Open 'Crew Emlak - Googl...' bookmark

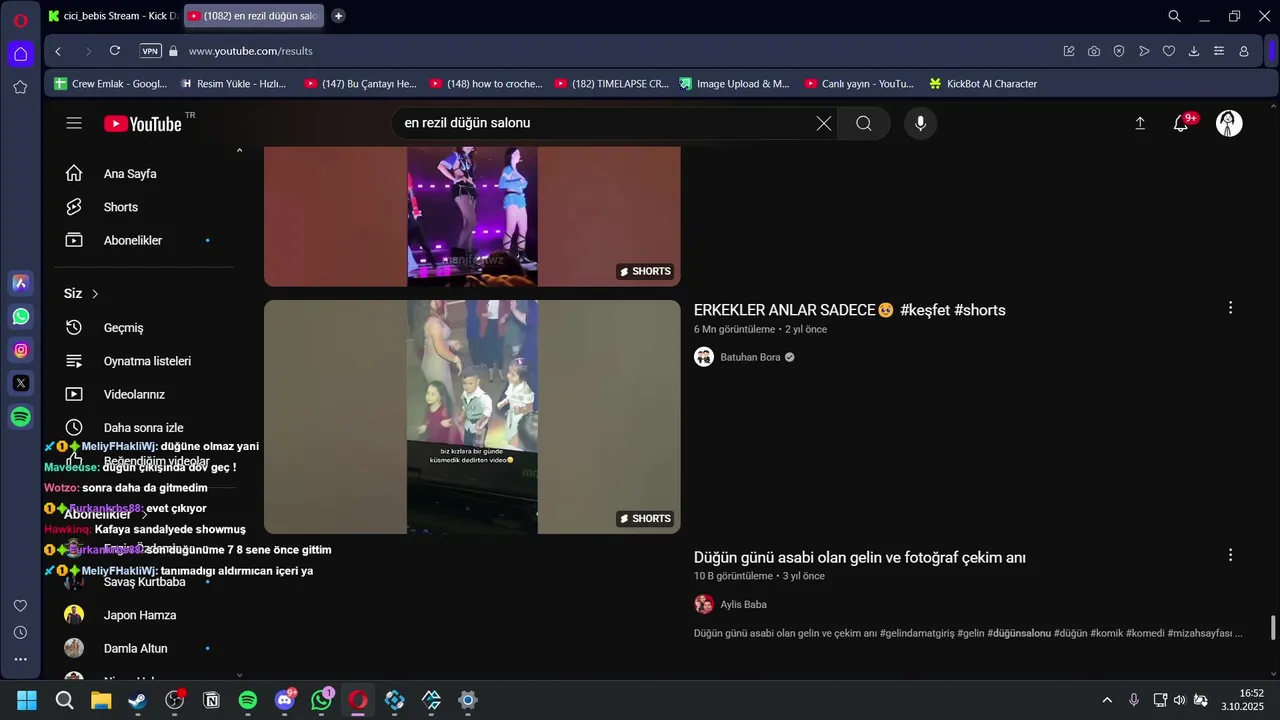[110, 84]
